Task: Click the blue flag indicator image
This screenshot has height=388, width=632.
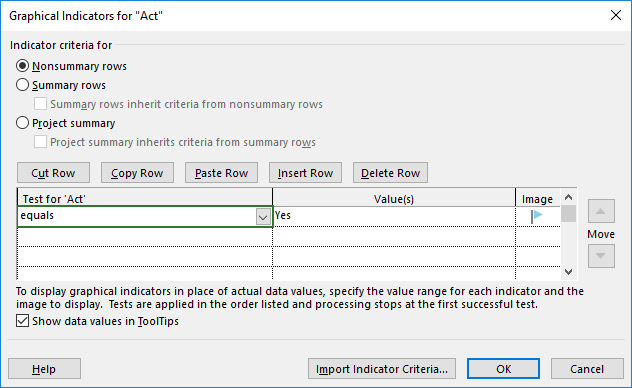Action: 537,216
